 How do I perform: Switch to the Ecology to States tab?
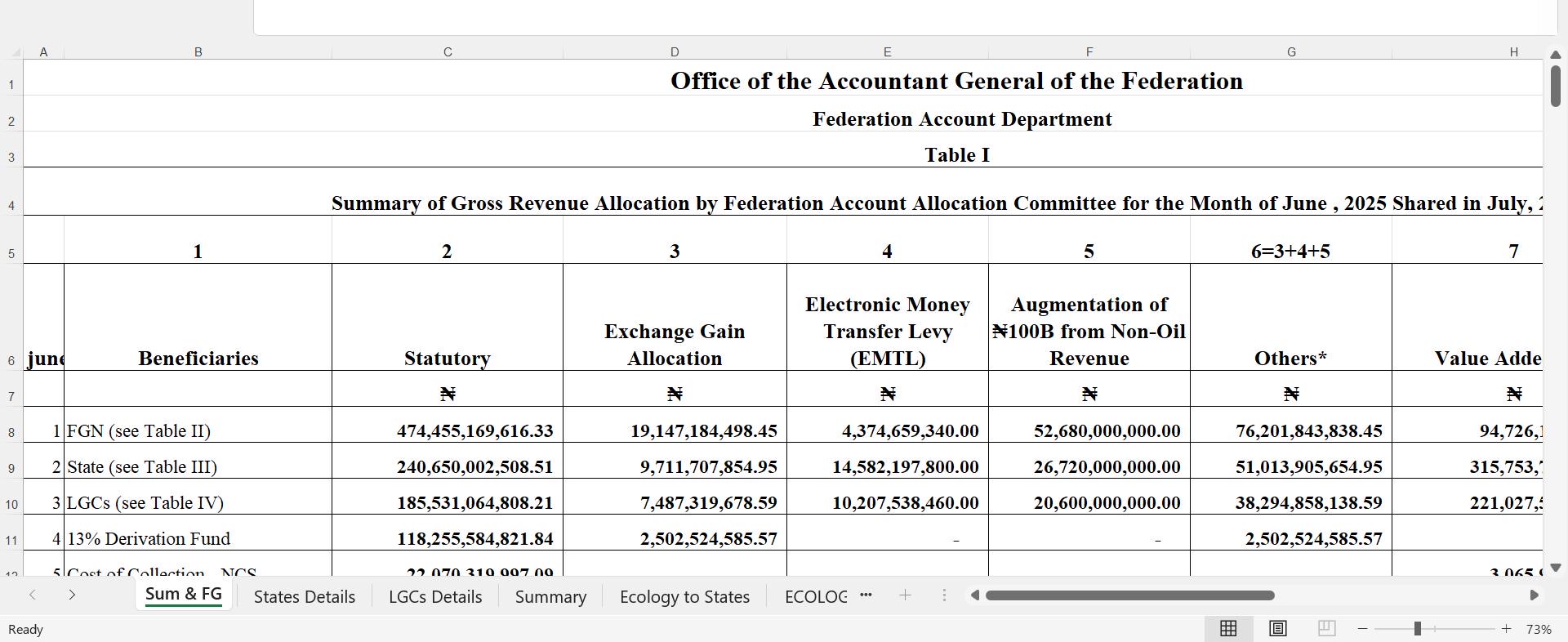click(684, 597)
